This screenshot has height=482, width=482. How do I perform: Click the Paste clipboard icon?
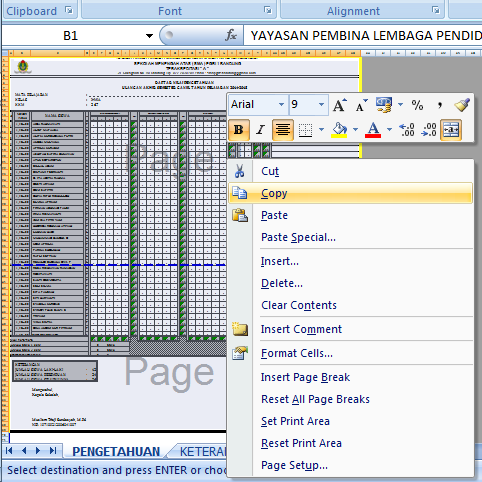pyautogui.click(x=240, y=215)
